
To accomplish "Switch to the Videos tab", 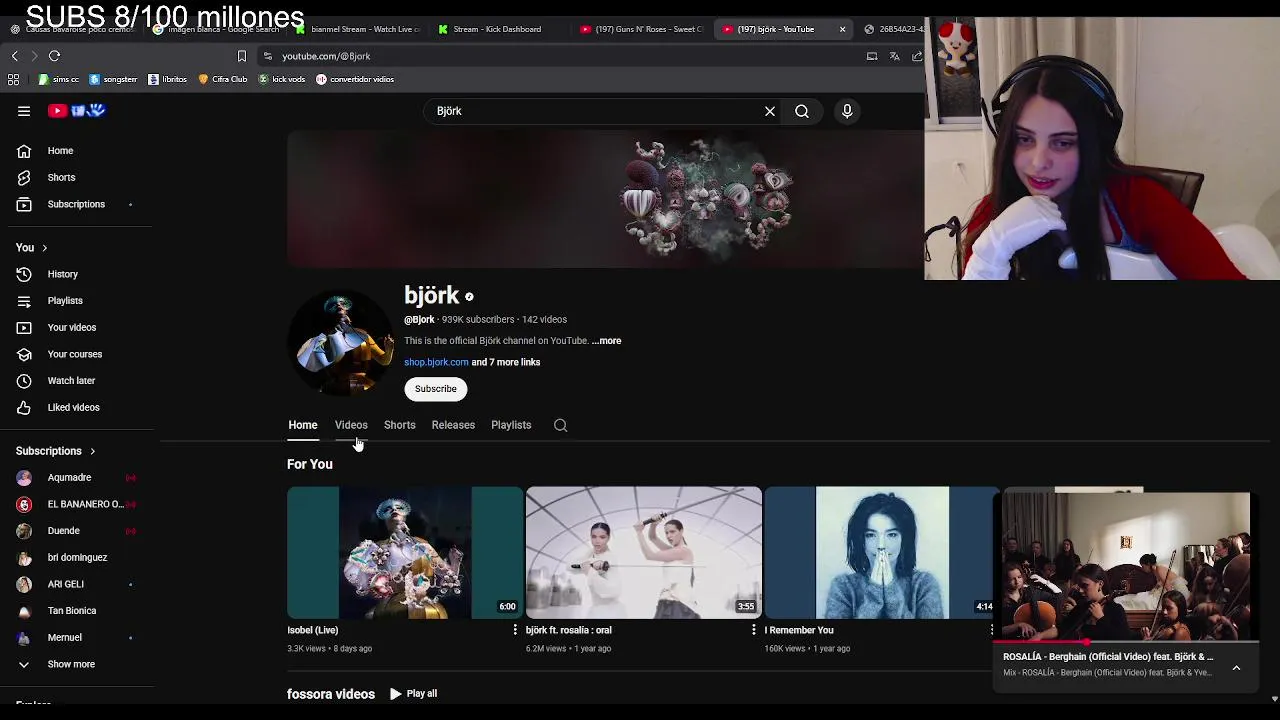I will tap(351, 425).
